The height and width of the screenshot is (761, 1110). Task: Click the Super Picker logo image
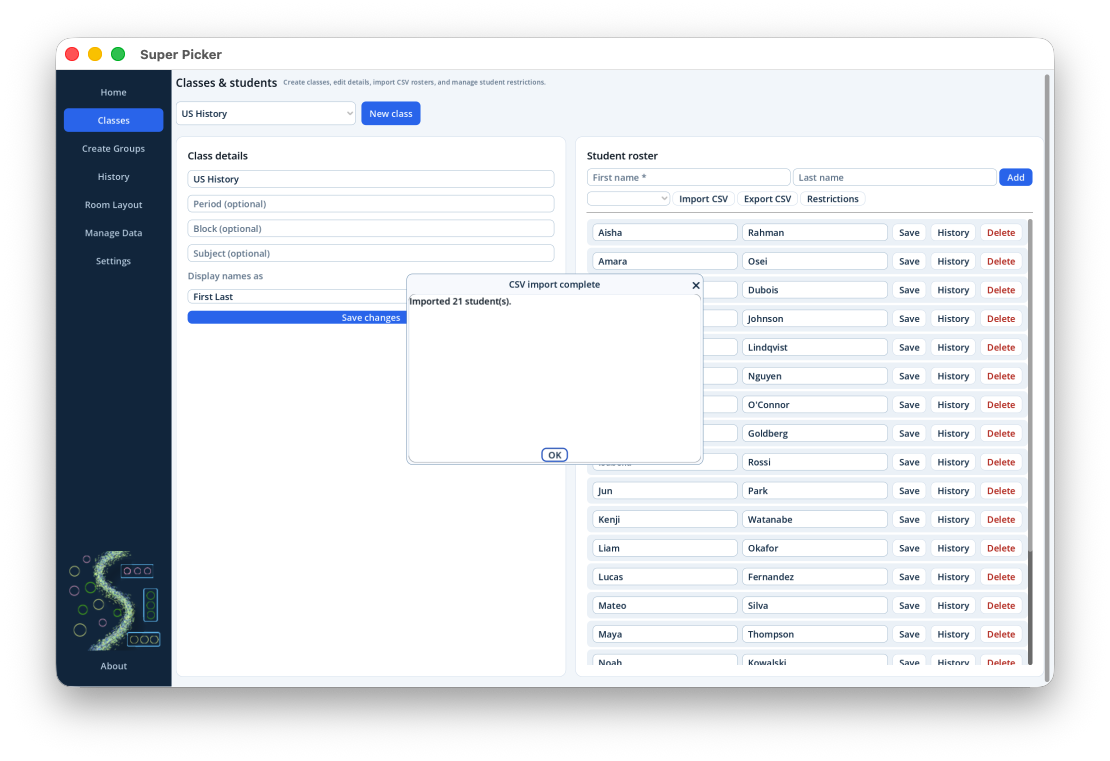(x=114, y=601)
